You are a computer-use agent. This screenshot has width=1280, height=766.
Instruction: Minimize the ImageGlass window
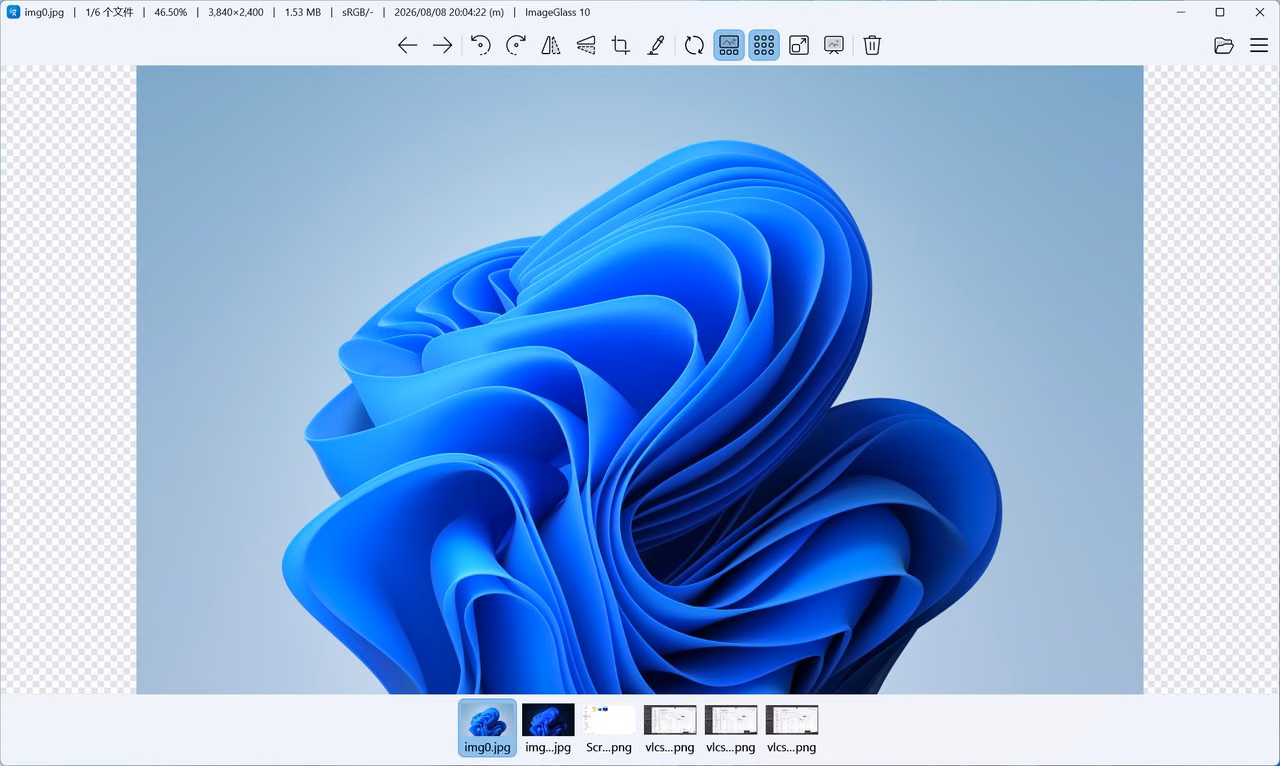coord(1182,12)
